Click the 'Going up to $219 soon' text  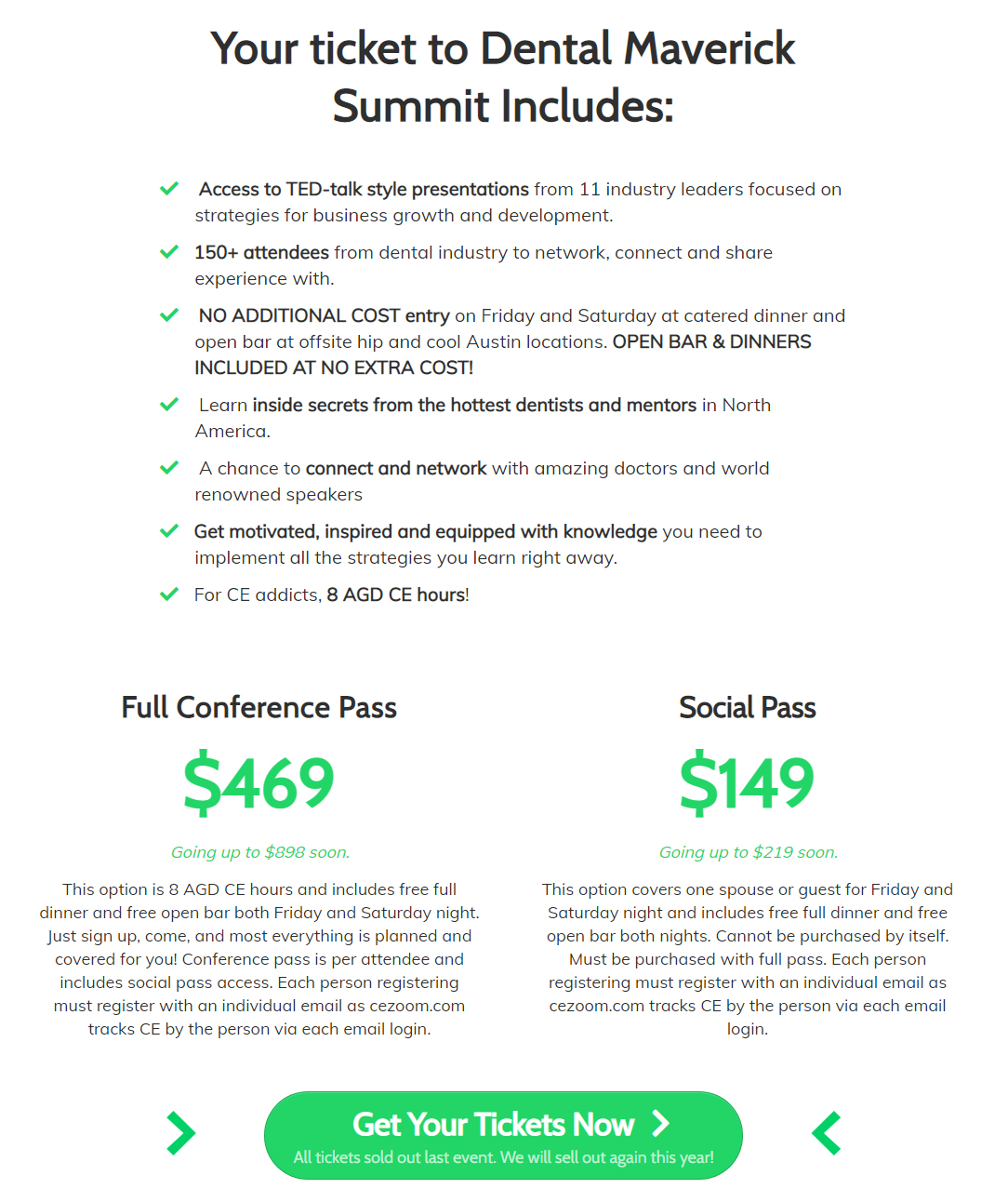749,852
